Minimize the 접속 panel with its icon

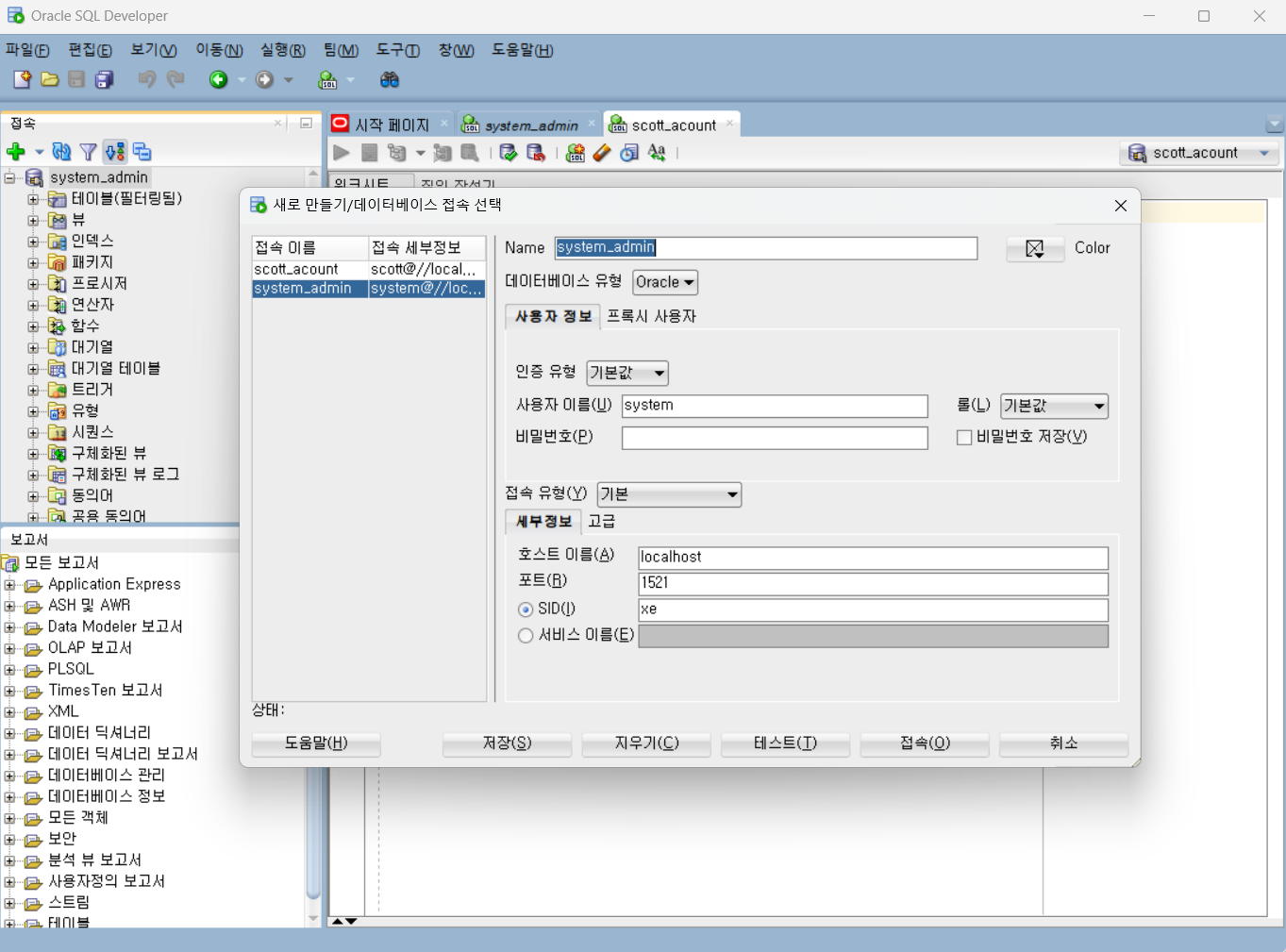coord(306,124)
